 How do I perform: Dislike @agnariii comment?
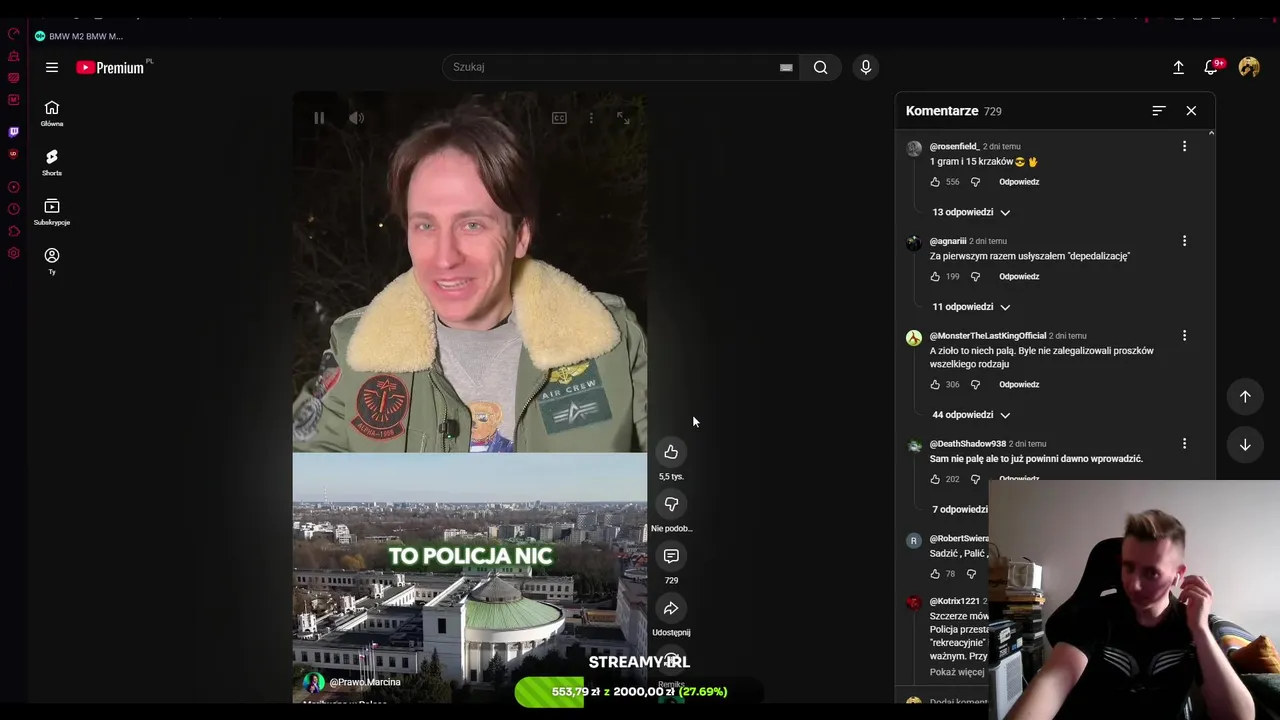point(975,276)
